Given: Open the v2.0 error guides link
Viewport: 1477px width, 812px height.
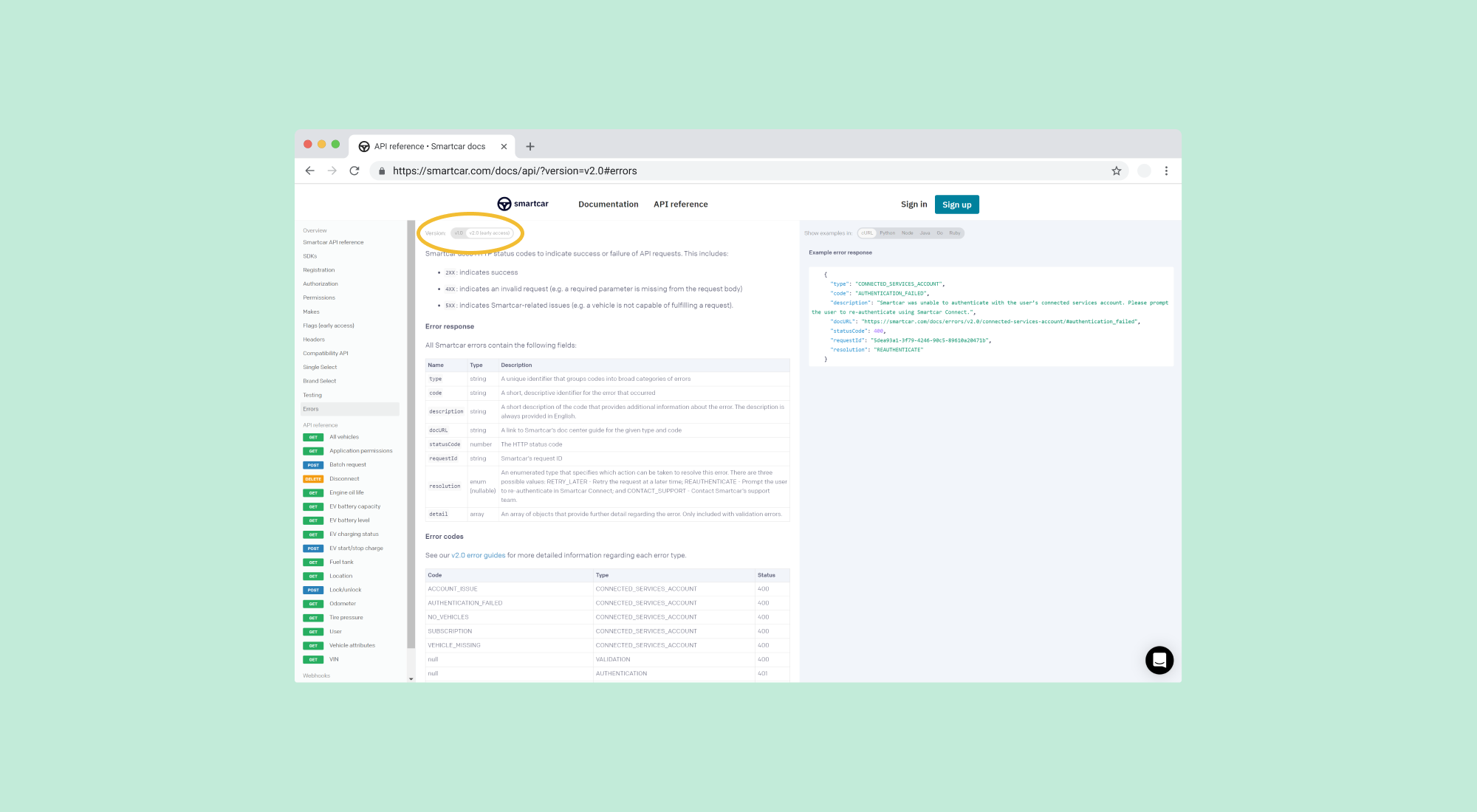Looking at the screenshot, I should [x=478, y=555].
